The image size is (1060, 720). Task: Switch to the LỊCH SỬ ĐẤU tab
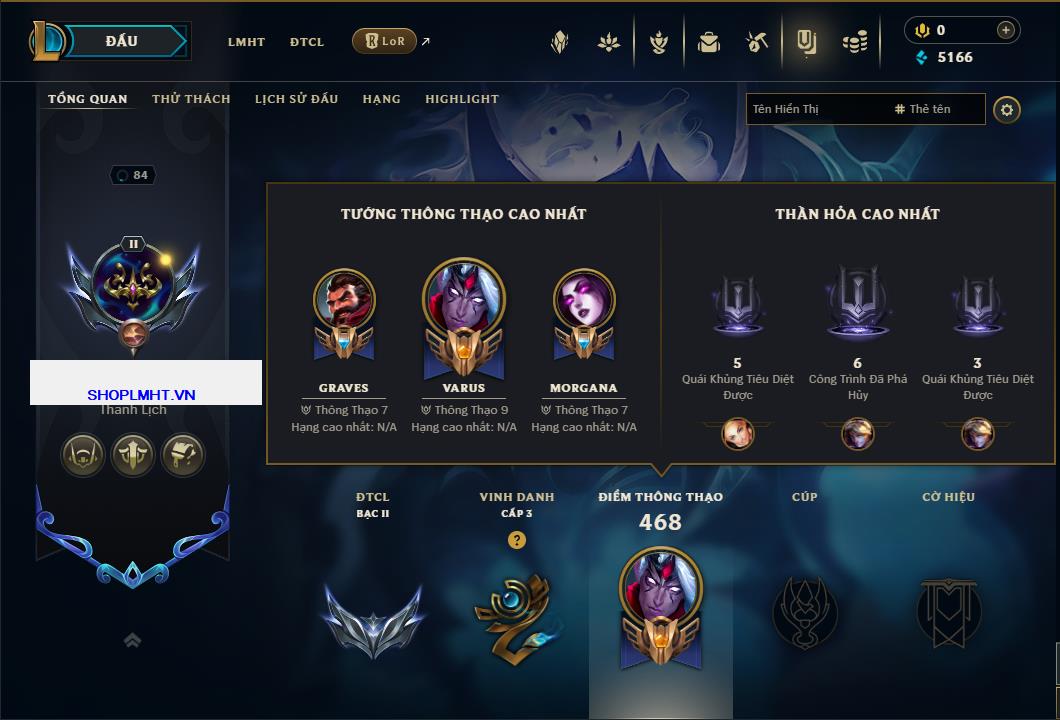click(x=296, y=99)
